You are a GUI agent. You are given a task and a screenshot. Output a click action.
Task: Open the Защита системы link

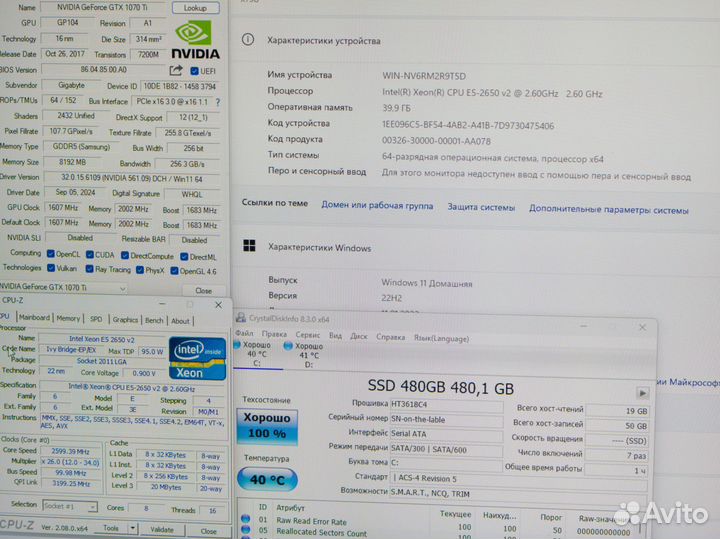(481, 208)
